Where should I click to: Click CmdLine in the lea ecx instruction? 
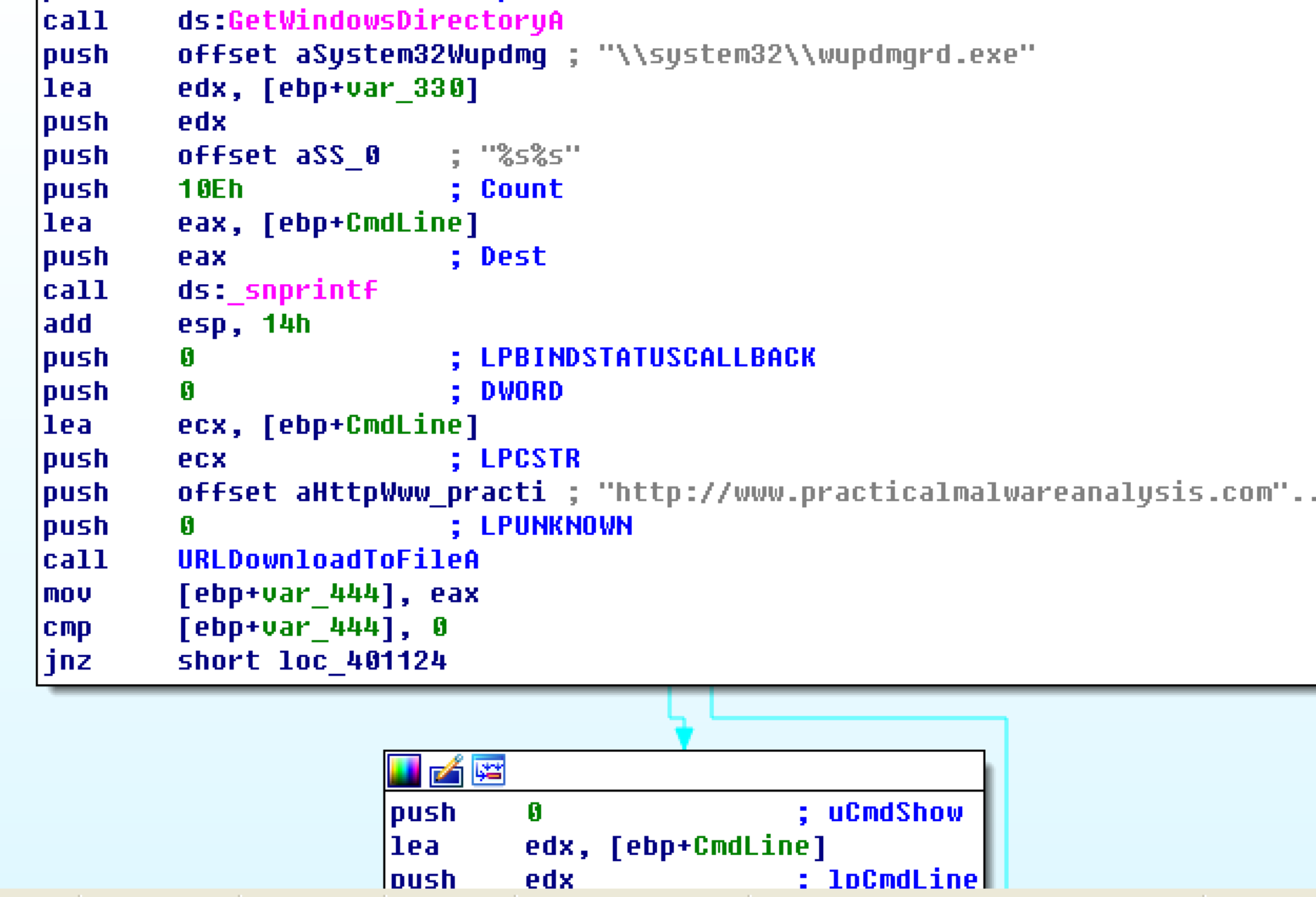[404, 425]
